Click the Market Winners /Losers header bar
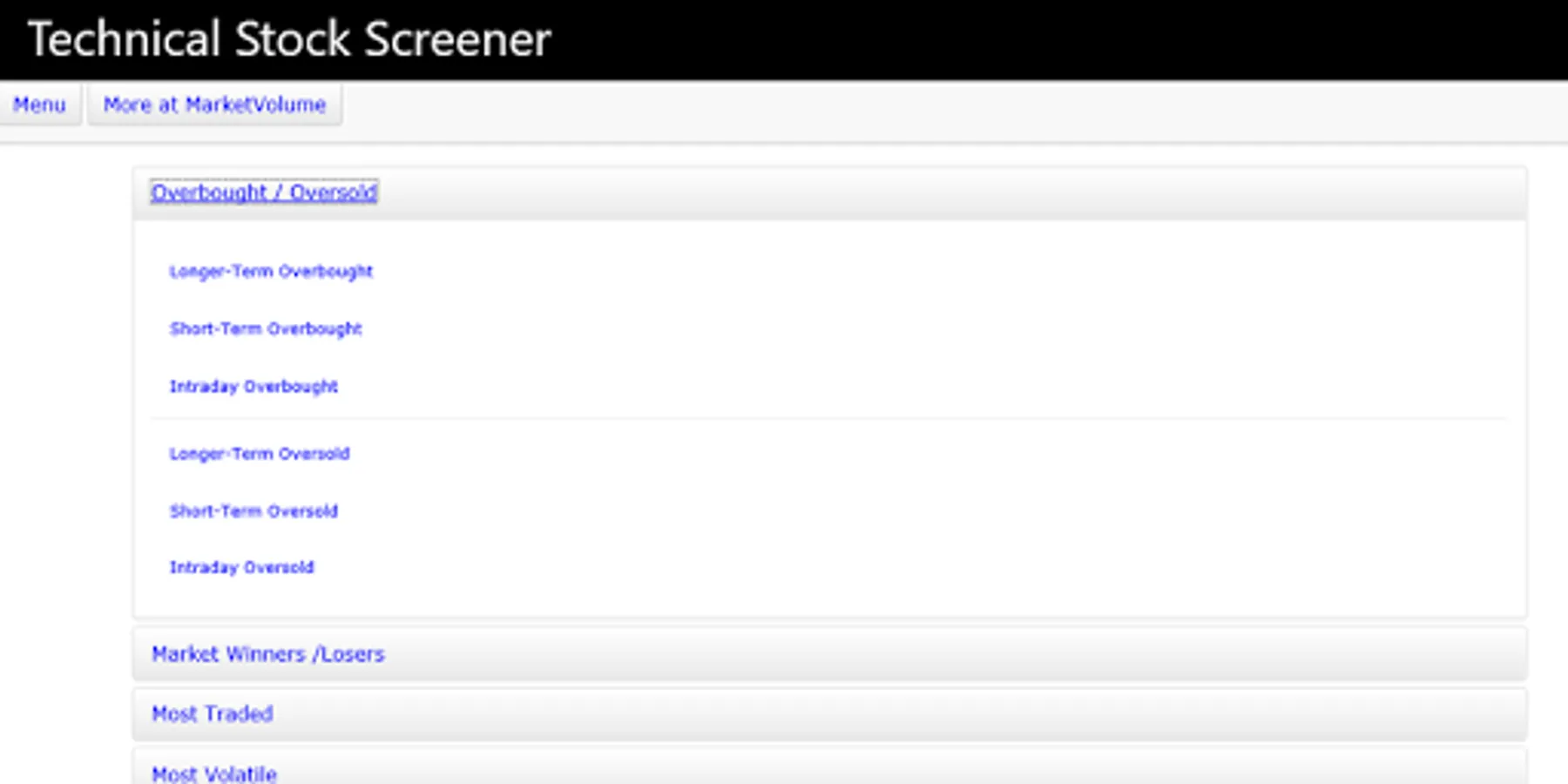This screenshot has width=1568, height=784. coord(829,654)
